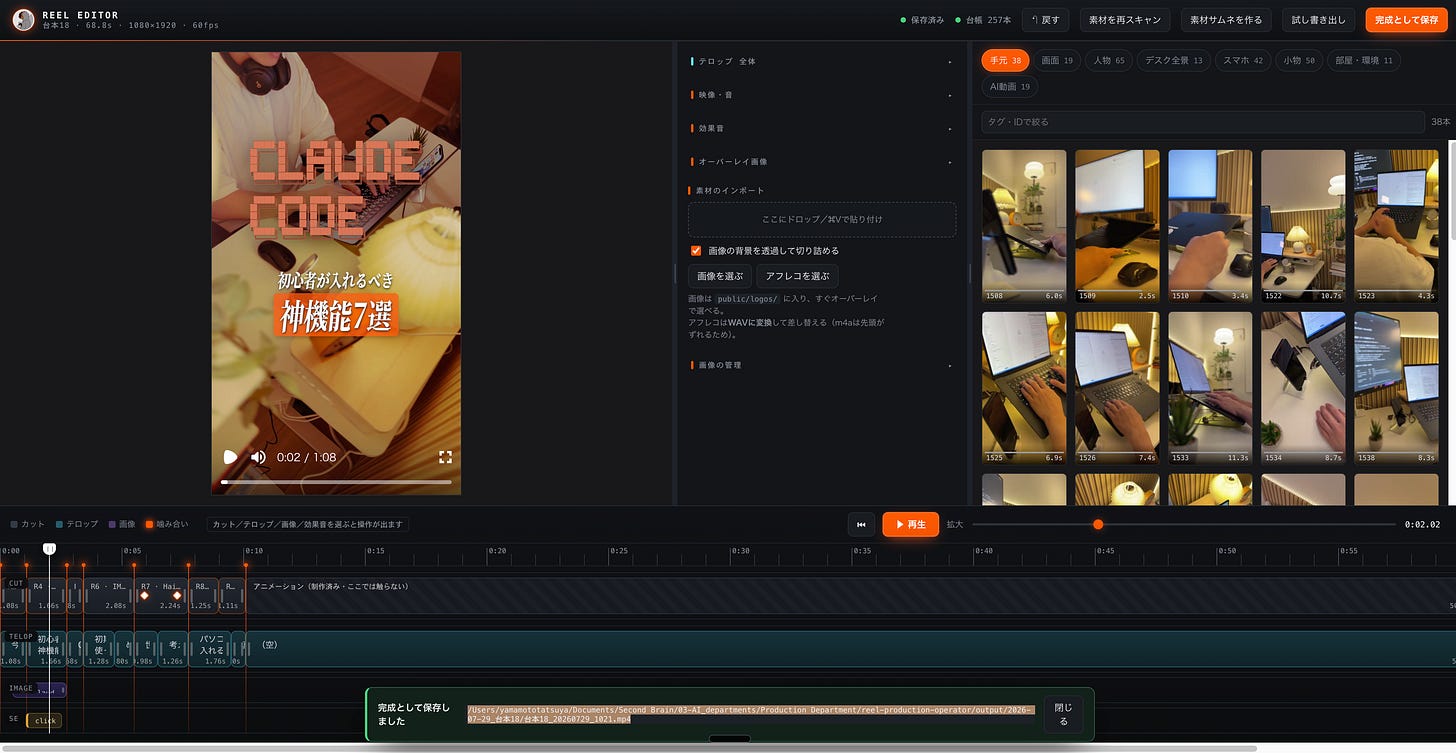Select clip thumbnail 1509
This screenshot has height=753, width=1456.
(x=1117, y=226)
